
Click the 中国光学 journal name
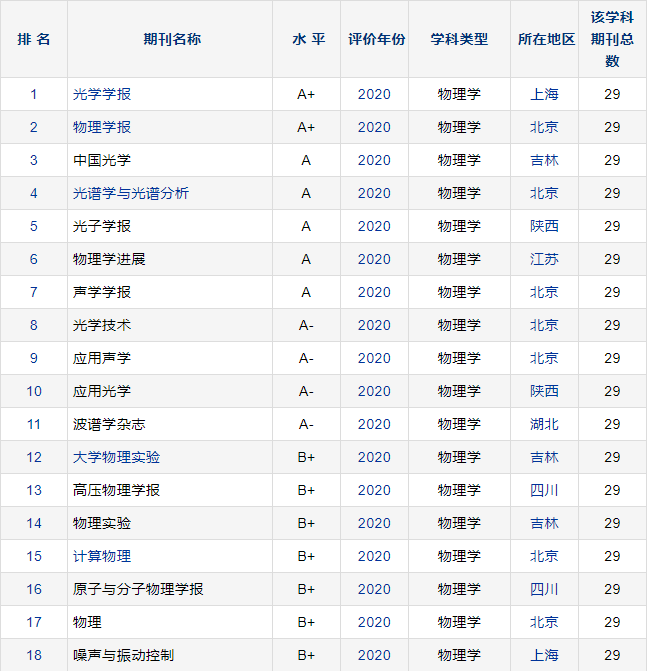[x=102, y=160]
